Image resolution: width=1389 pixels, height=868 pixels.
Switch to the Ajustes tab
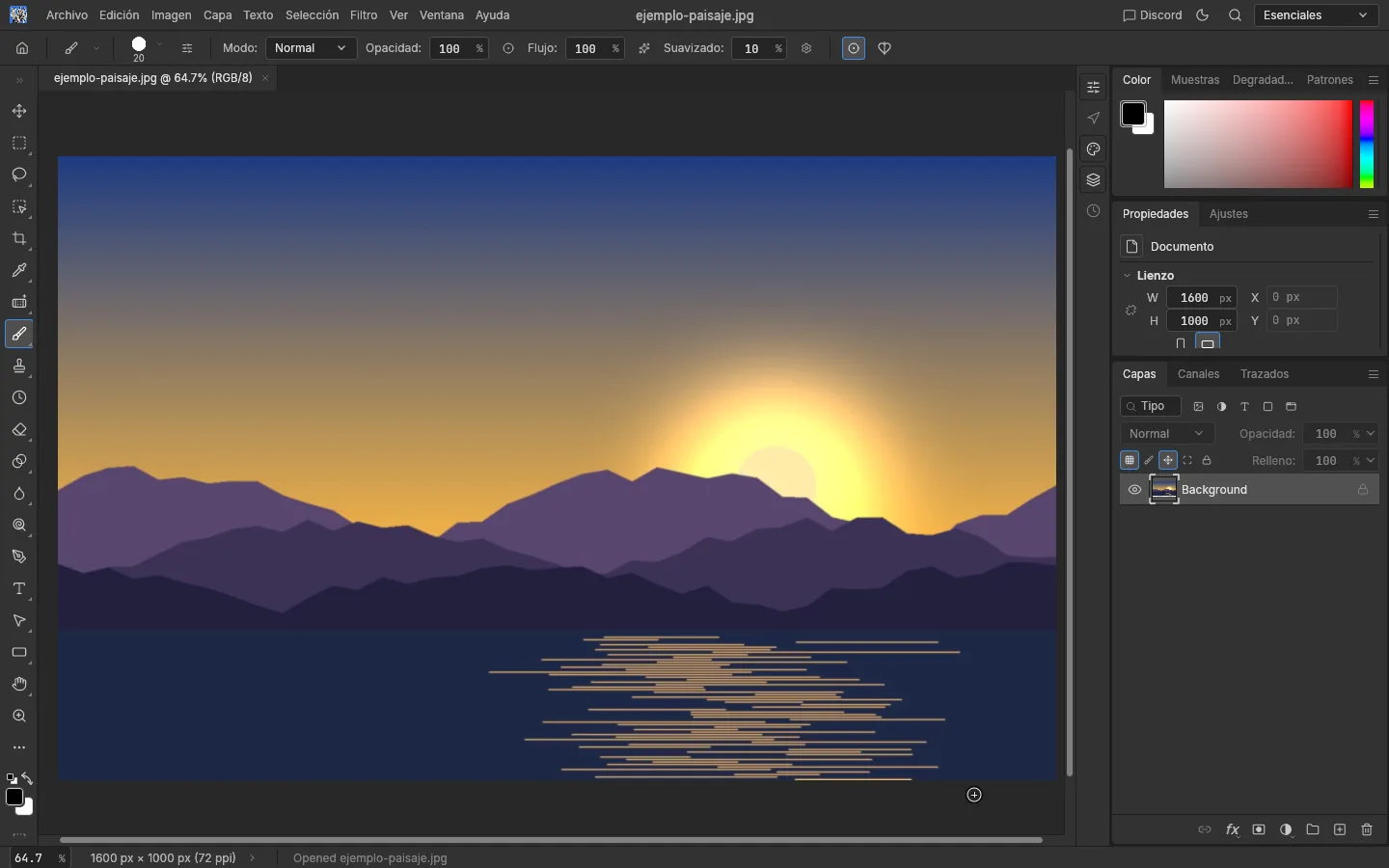tap(1229, 214)
